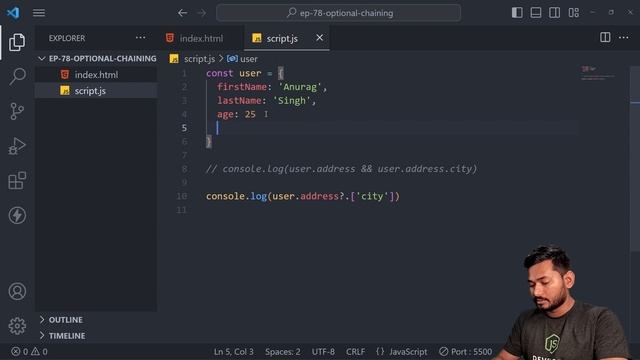640x360 pixels.
Task: Change line ending via CRLF
Action: point(356,351)
